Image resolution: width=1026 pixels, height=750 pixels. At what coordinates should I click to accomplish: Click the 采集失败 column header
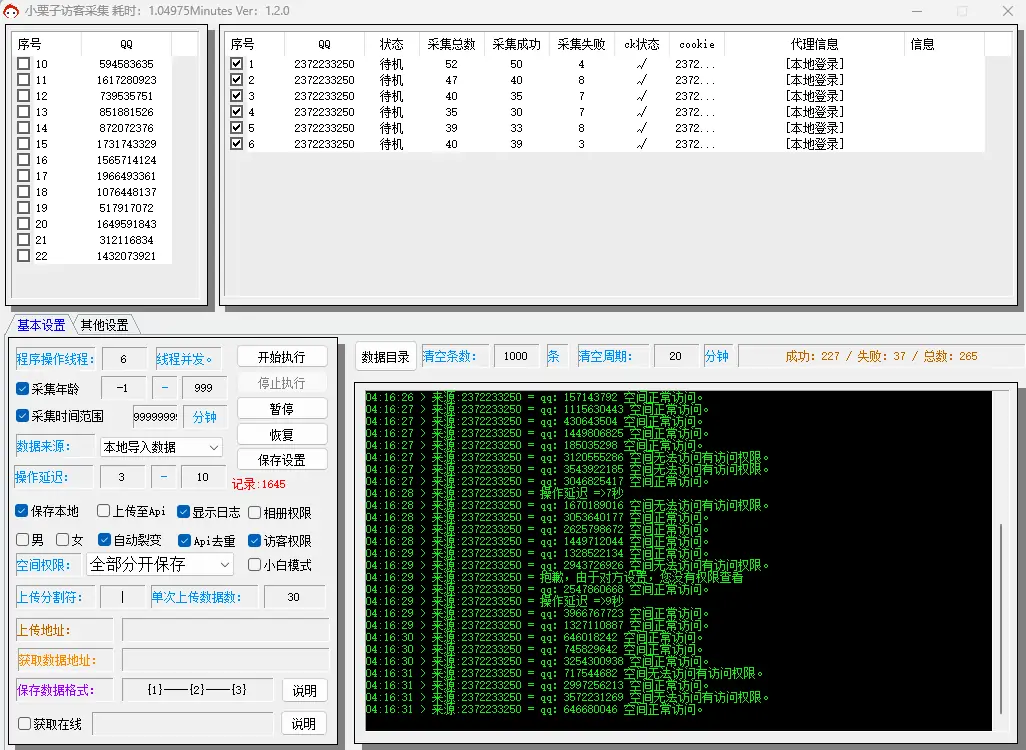tap(582, 44)
